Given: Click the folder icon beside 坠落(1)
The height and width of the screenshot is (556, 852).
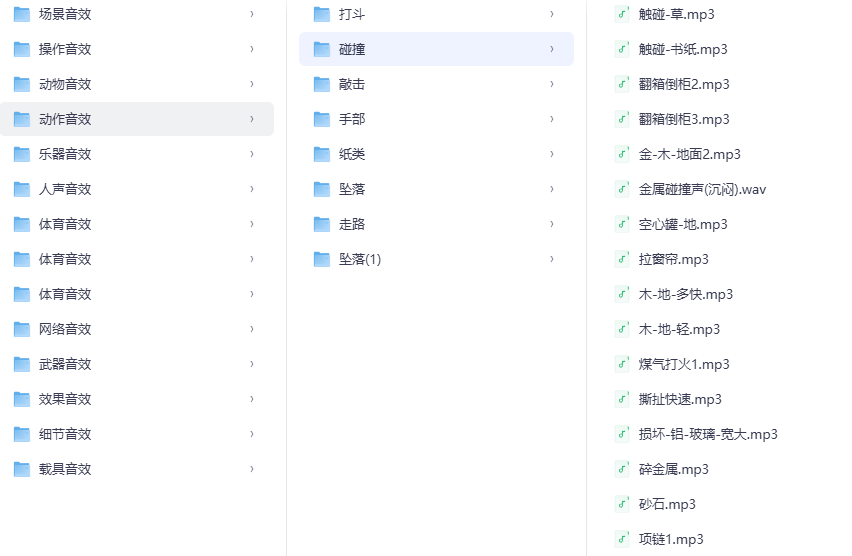Looking at the screenshot, I should 321,259.
